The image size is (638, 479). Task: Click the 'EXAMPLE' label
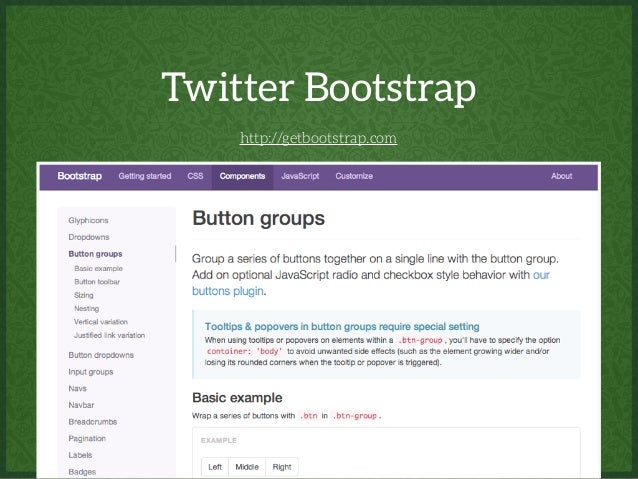point(219,440)
